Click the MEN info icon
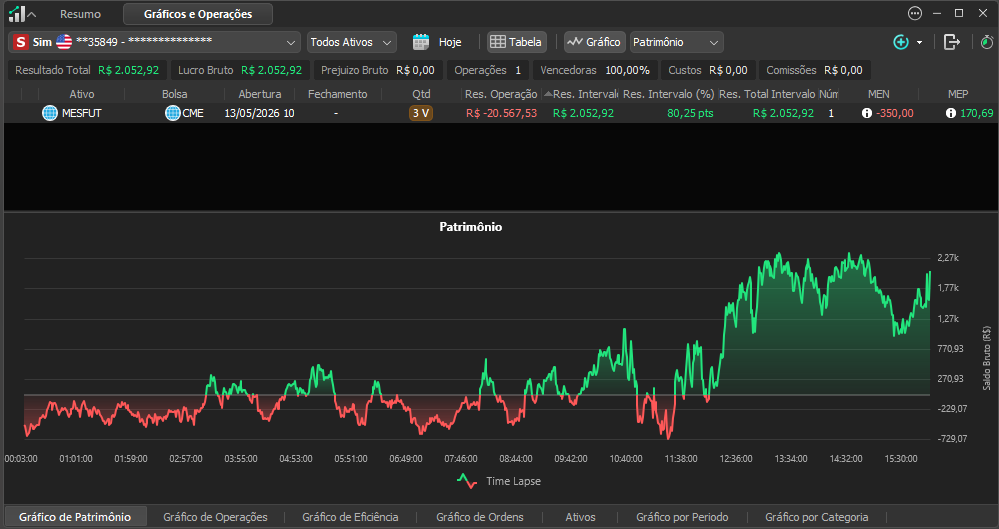 click(866, 113)
